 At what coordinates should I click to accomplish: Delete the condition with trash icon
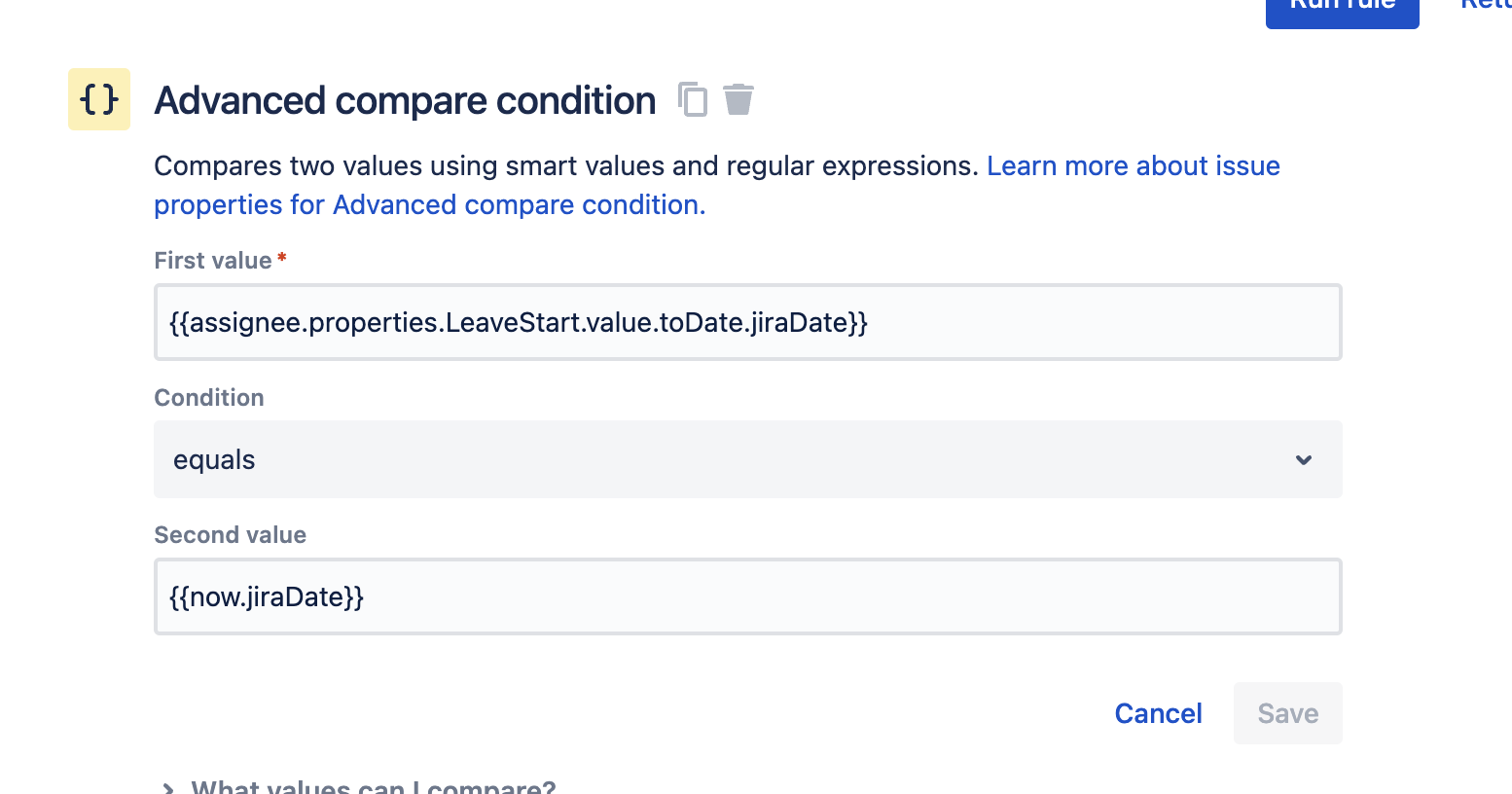(x=738, y=99)
